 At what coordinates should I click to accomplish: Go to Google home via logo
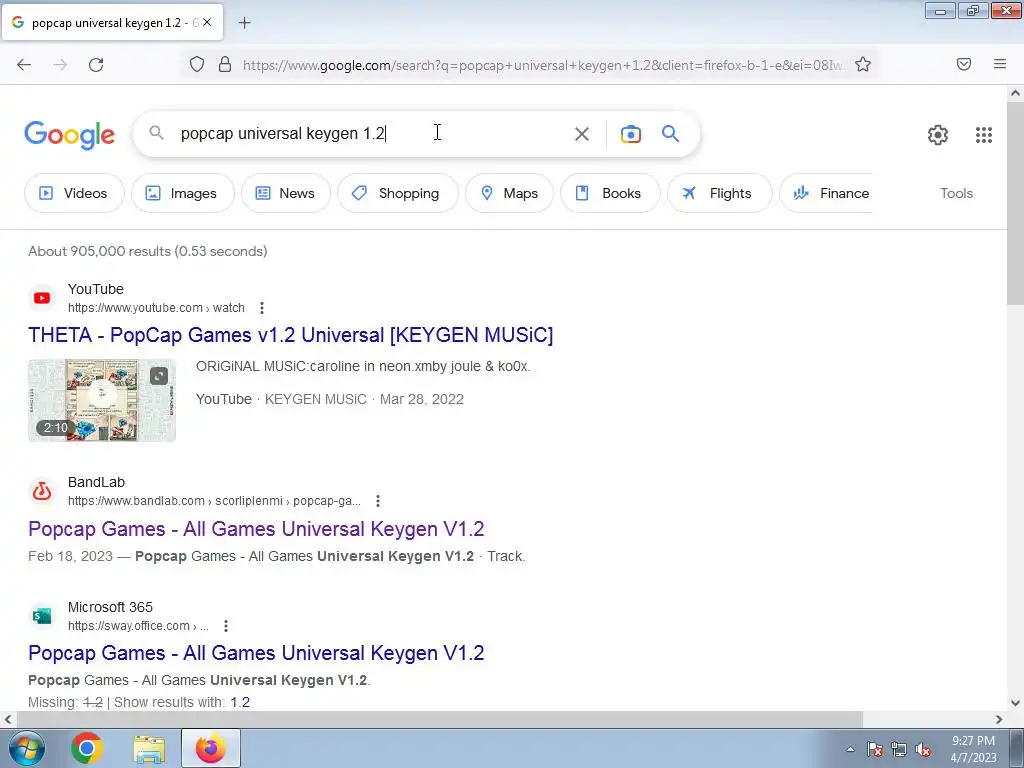(x=69, y=135)
